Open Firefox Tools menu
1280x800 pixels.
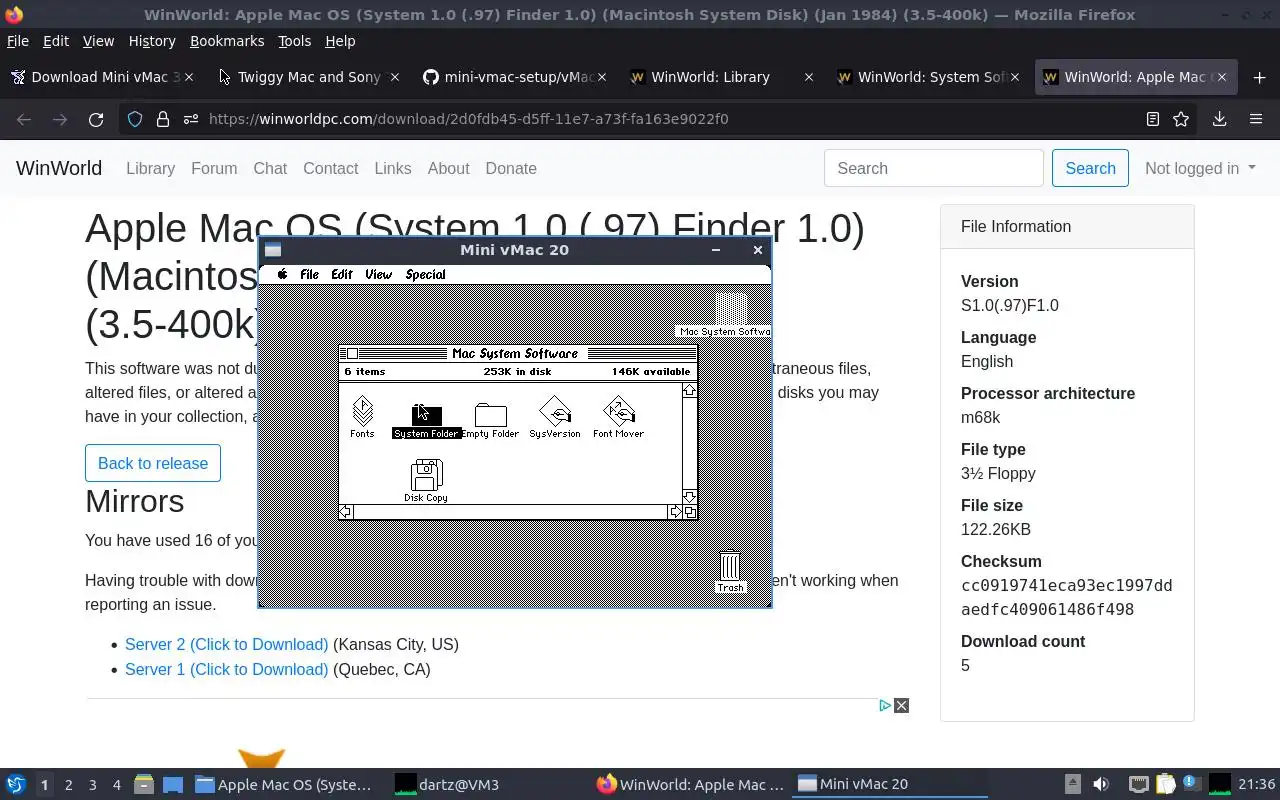[x=294, y=41]
